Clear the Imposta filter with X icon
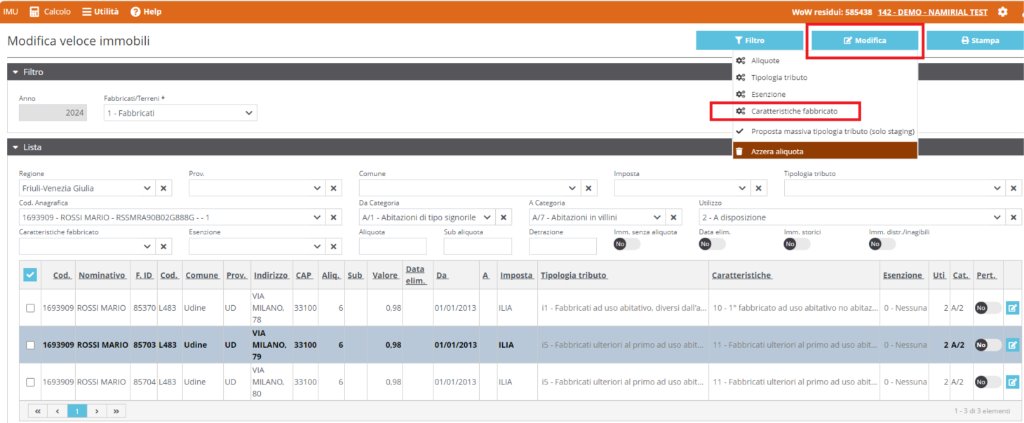The width and height of the screenshot is (1024, 423). point(758,188)
